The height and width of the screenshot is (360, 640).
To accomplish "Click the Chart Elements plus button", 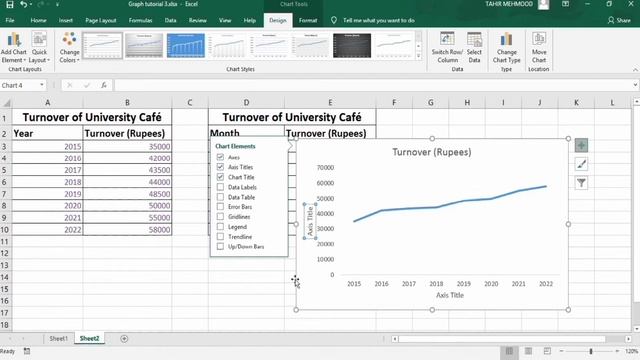I will click(x=581, y=145).
